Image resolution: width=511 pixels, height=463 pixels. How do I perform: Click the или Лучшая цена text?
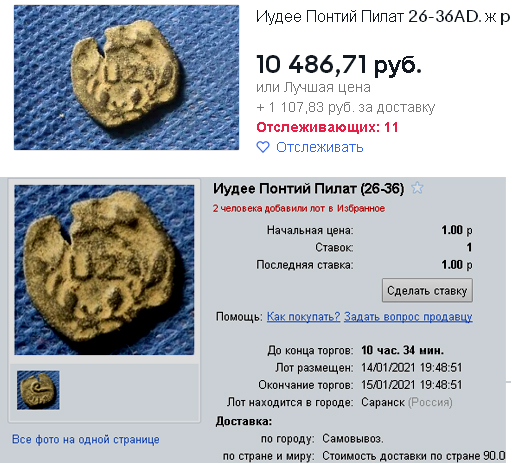(313, 88)
